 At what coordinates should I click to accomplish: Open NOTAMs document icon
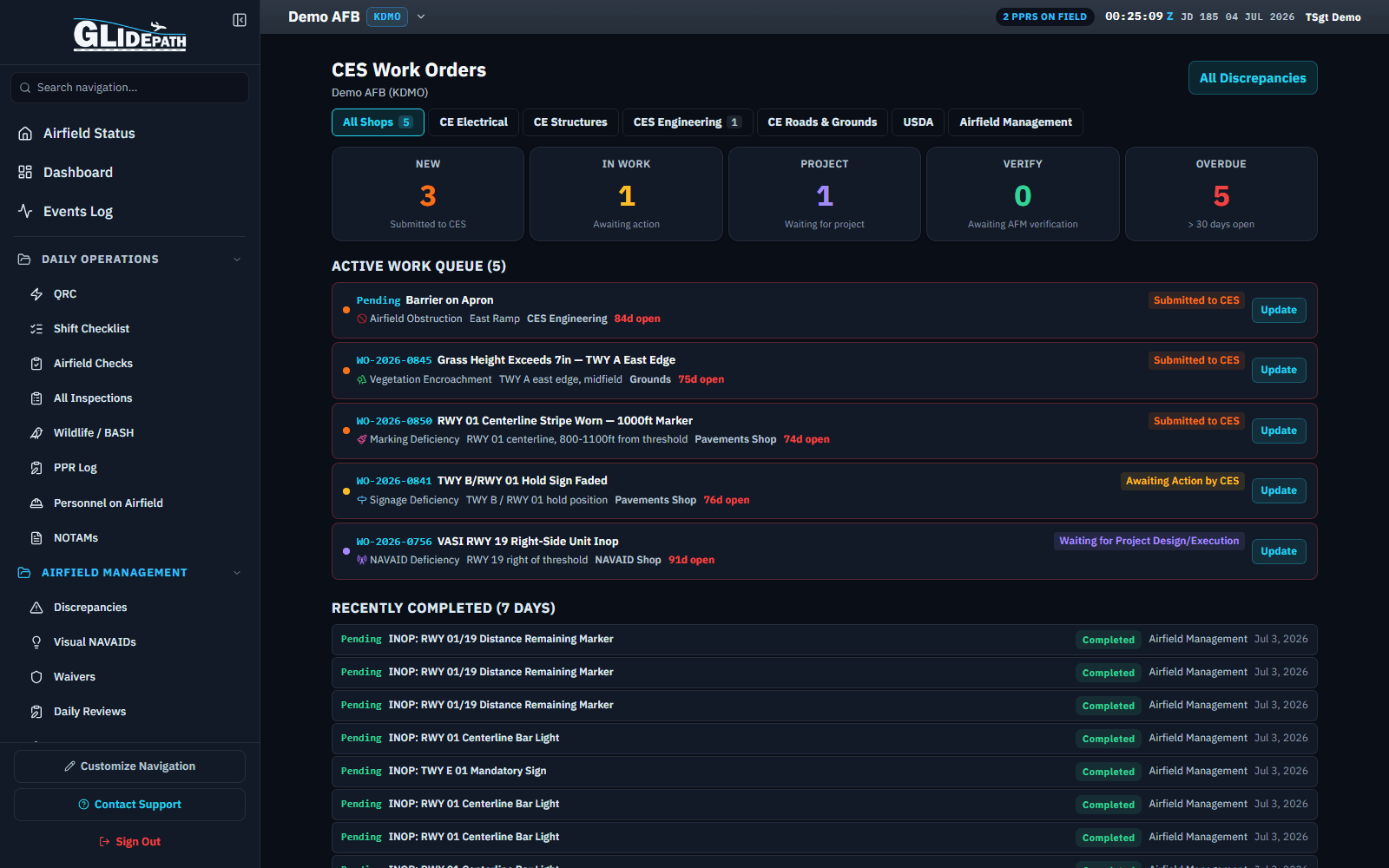pyautogui.click(x=36, y=538)
